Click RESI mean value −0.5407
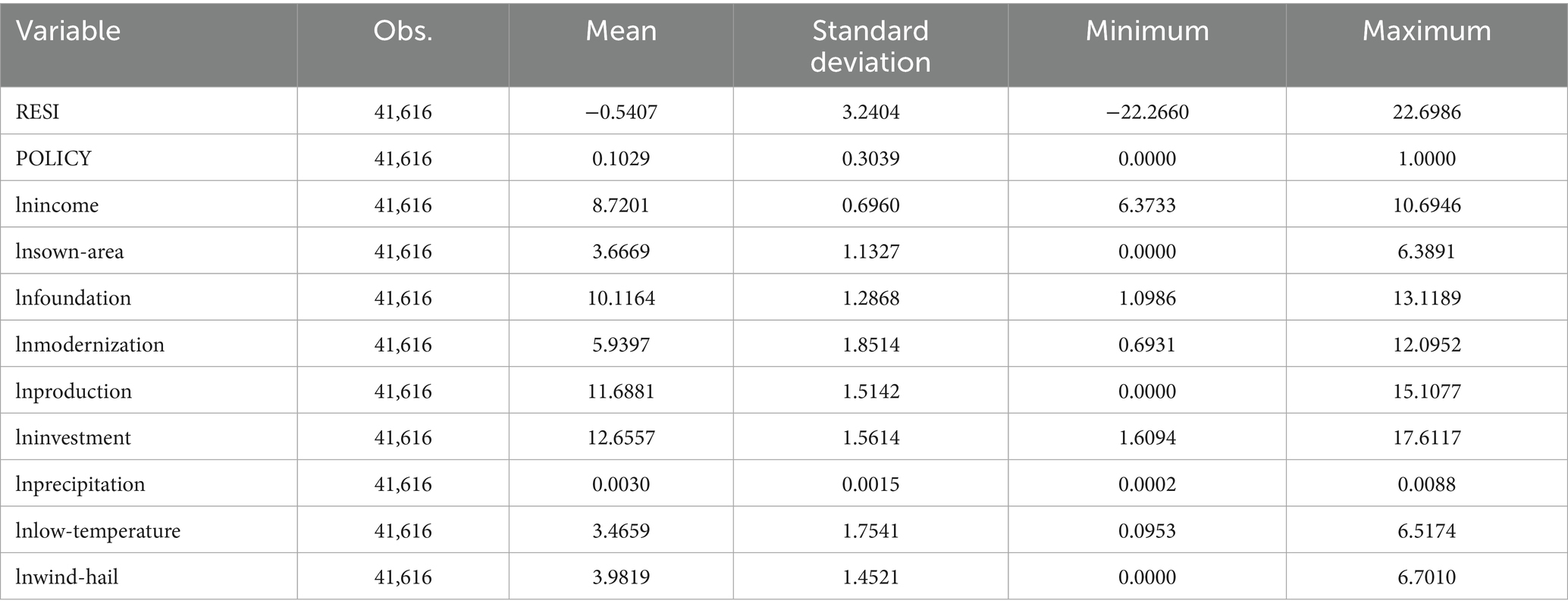 pyautogui.click(x=621, y=112)
